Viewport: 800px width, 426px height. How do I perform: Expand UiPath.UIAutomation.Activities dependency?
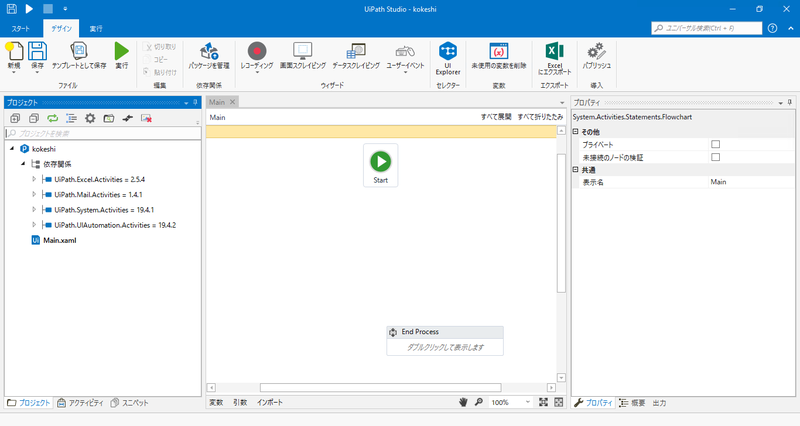tap(34, 225)
